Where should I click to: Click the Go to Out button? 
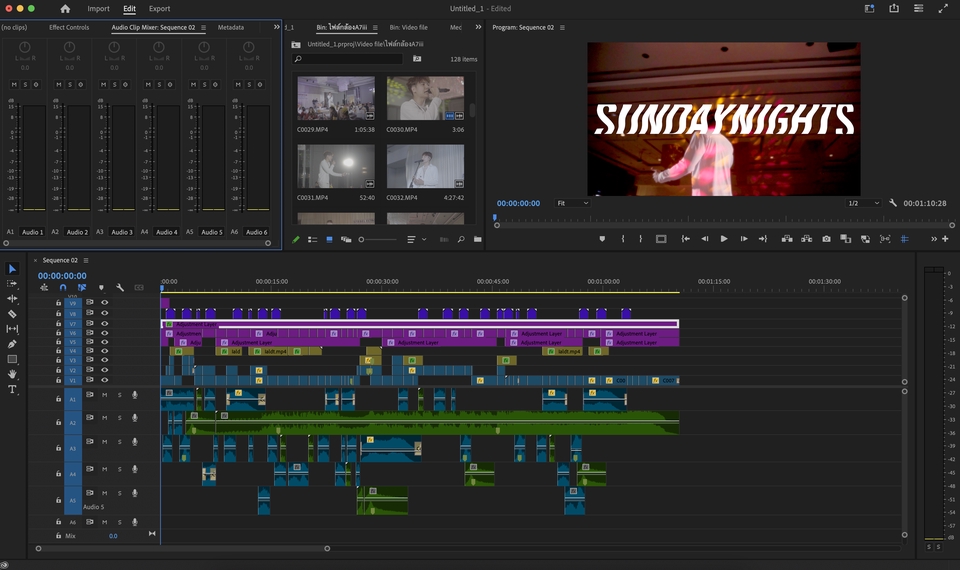763,239
